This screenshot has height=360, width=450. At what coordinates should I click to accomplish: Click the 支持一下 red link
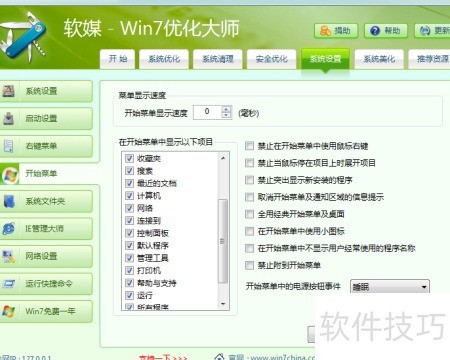tap(163, 357)
